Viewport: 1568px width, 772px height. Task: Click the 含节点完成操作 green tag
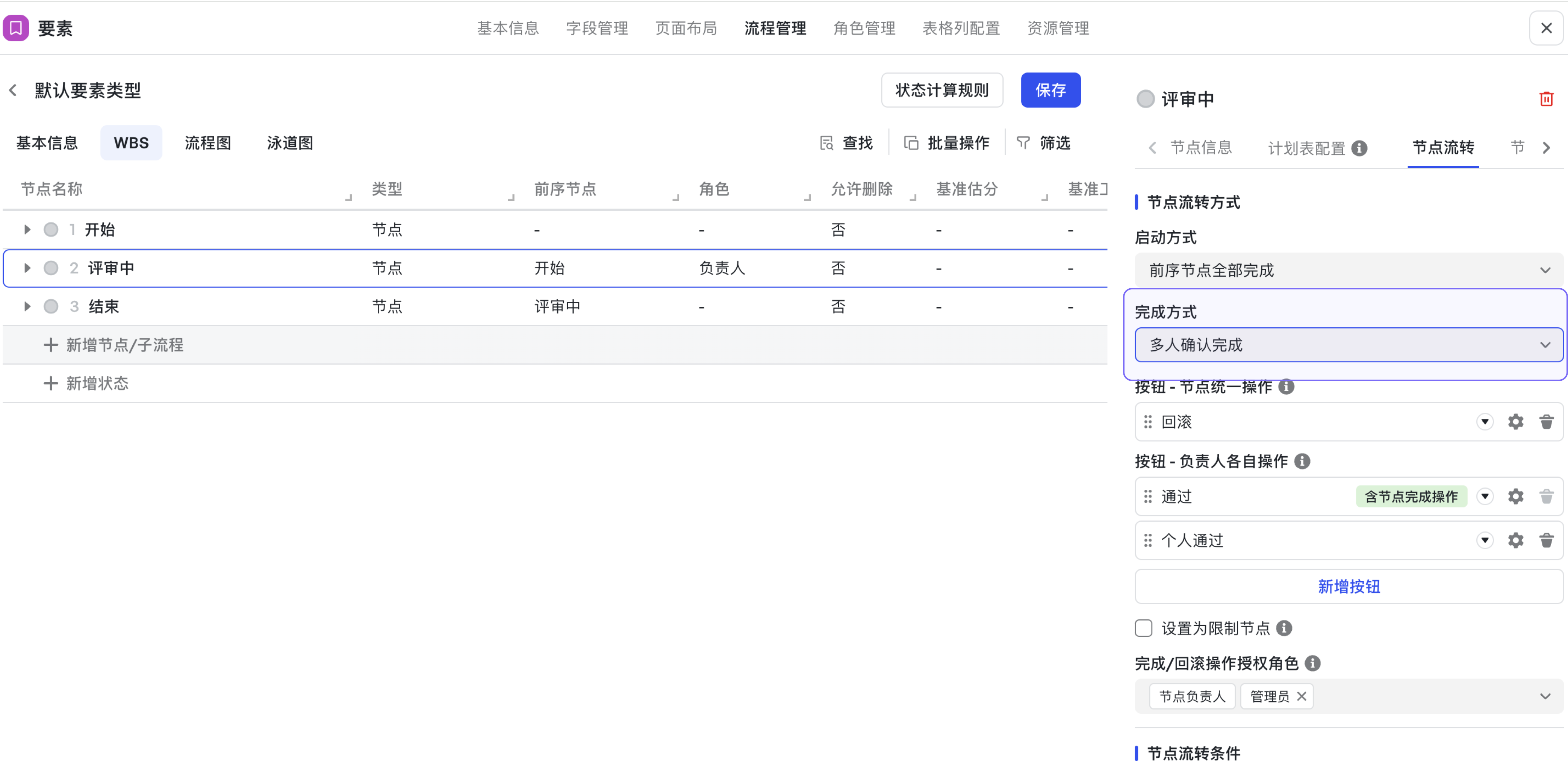click(1411, 497)
